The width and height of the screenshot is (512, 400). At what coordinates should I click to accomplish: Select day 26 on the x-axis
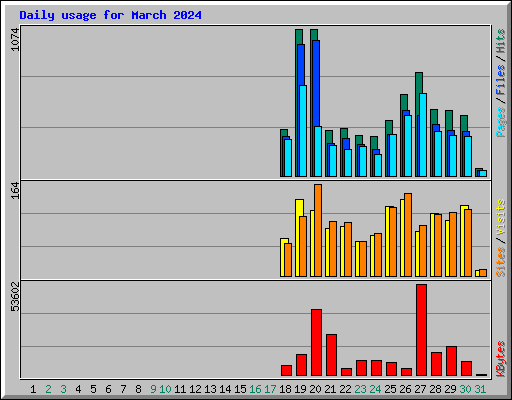pyautogui.click(x=405, y=389)
